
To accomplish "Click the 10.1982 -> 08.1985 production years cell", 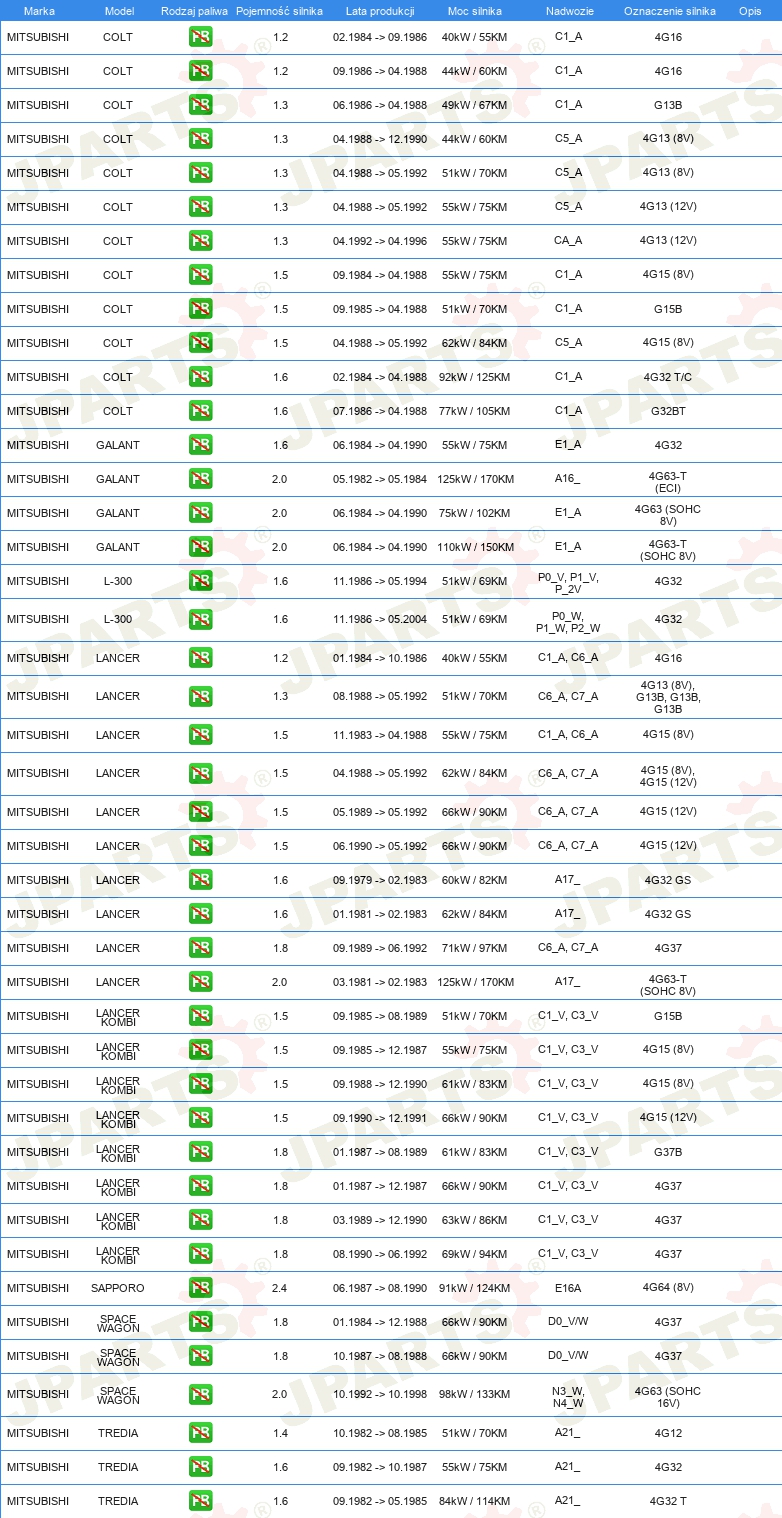I will click(380, 1433).
